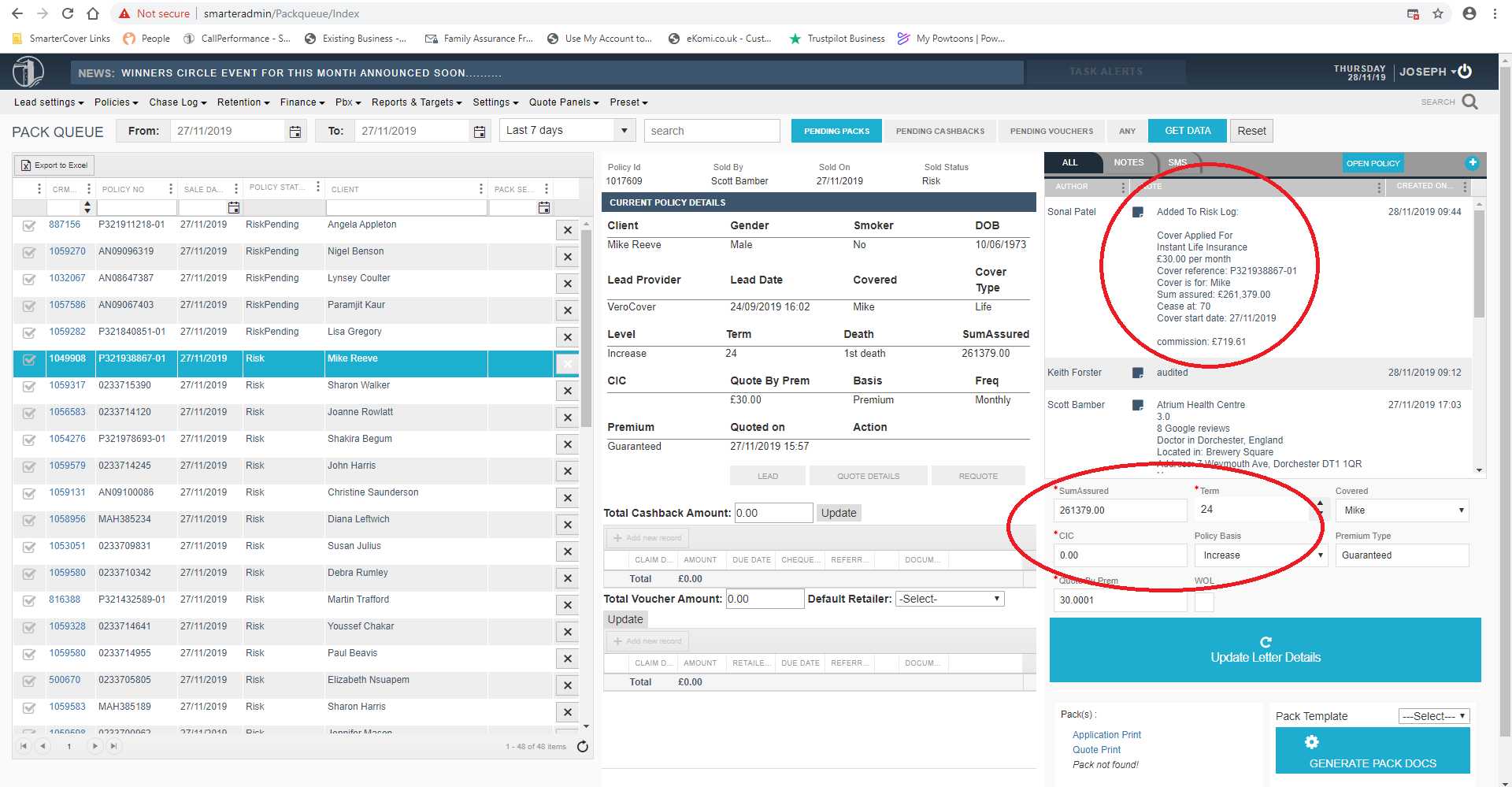Open the Last 7 days dropdown

pos(567,131)
